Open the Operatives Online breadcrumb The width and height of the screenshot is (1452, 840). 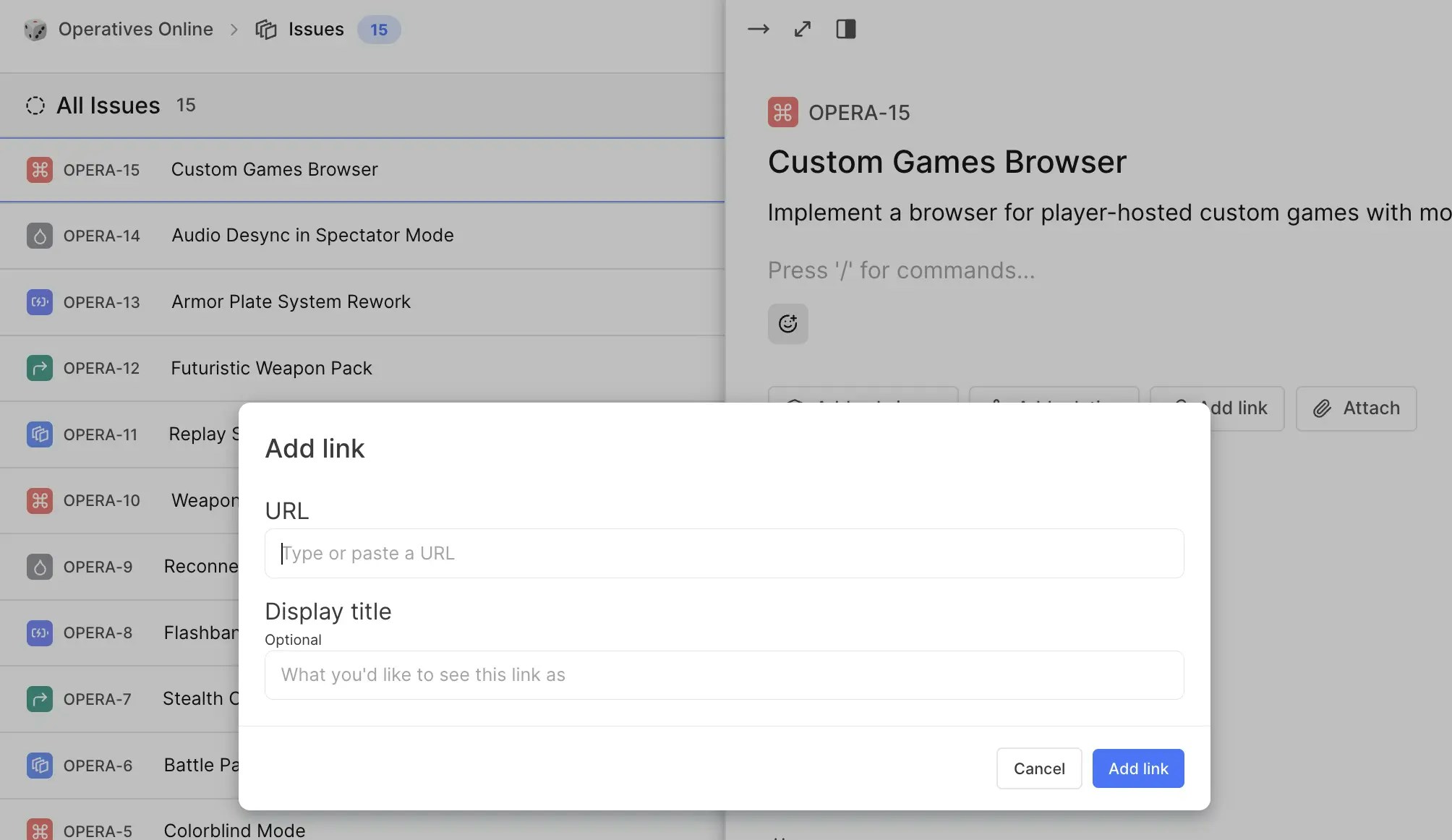coord(134,29)
